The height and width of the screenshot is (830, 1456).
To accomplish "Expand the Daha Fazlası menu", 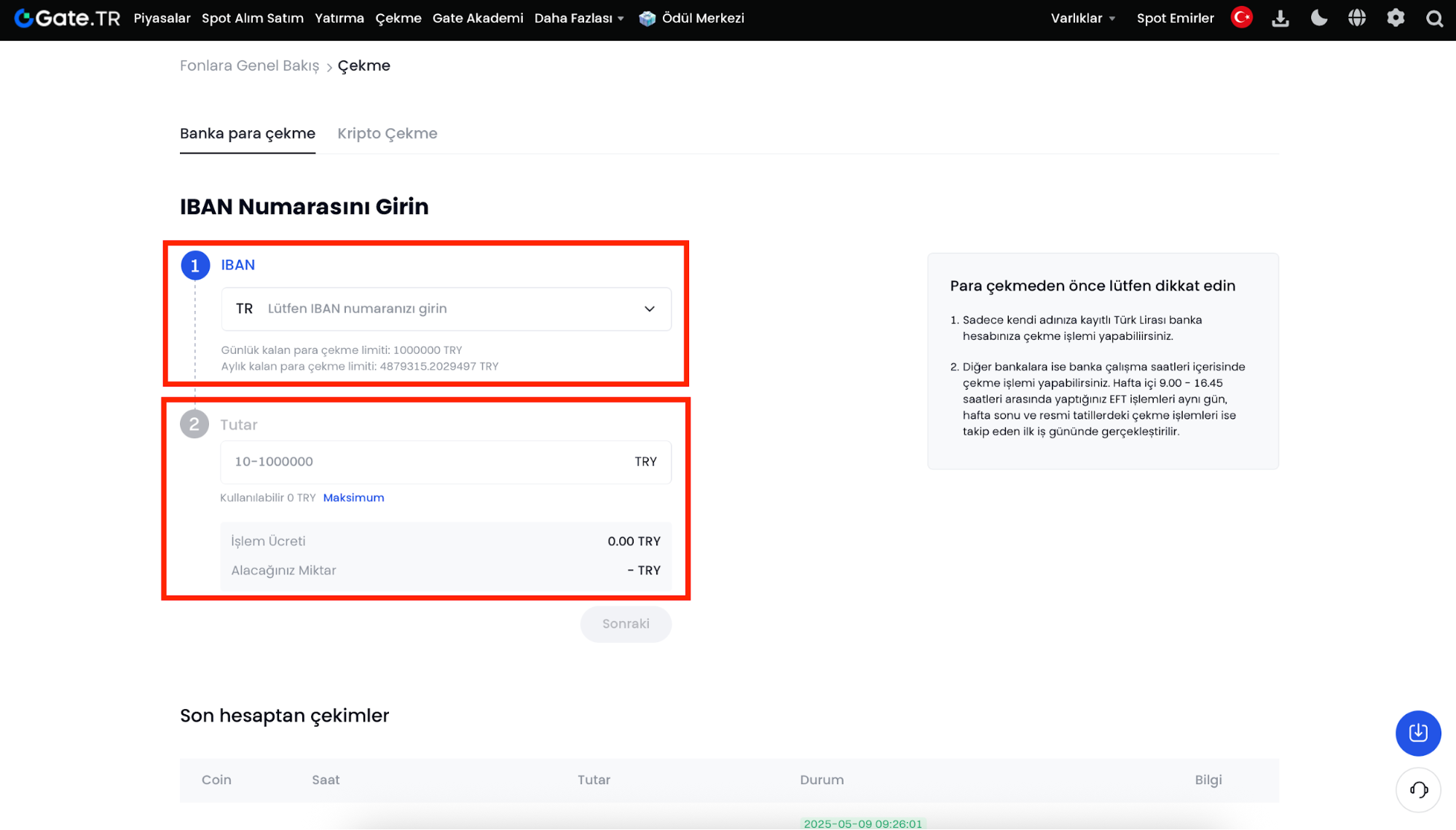I will [579, 18].
